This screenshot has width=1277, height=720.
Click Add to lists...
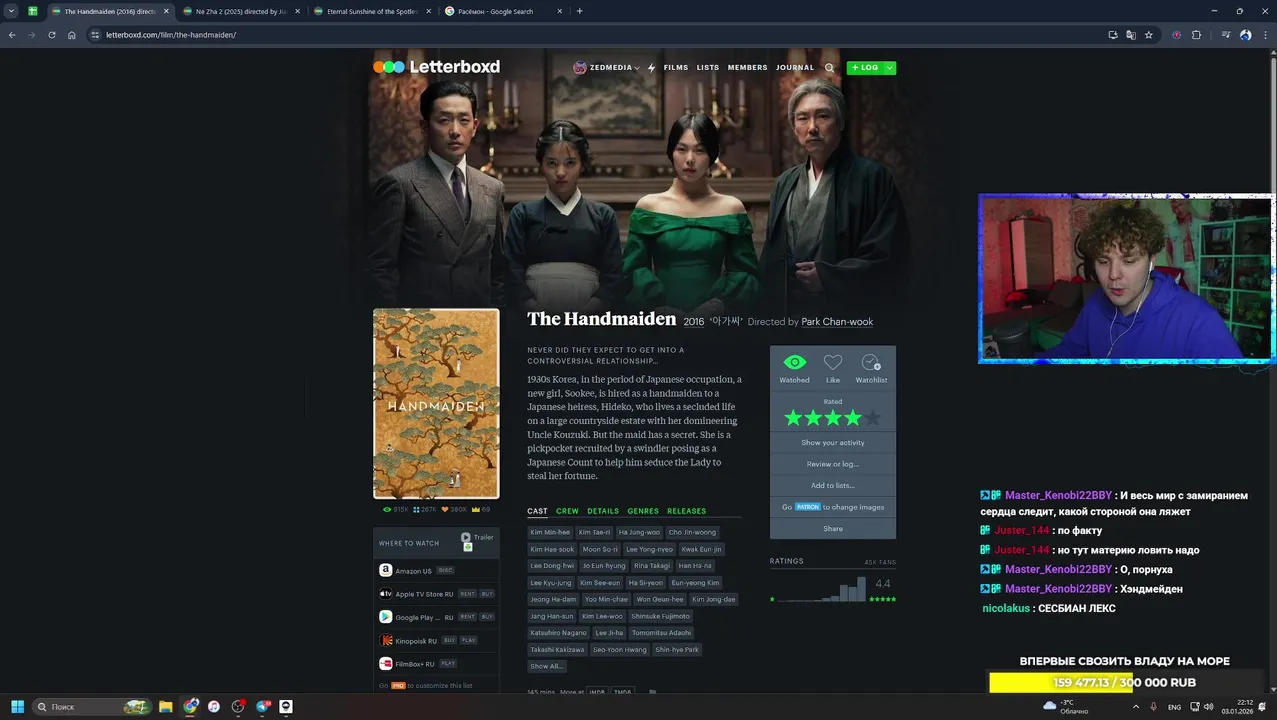[x=833, y=485]
